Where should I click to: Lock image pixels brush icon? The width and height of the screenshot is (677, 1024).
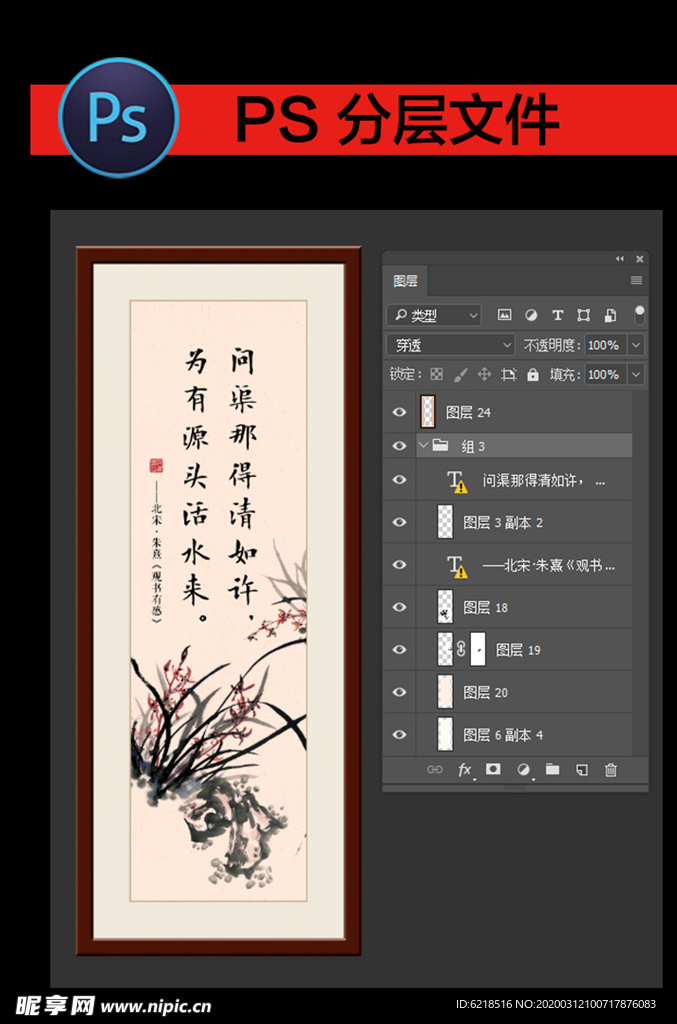click(460, 374)
